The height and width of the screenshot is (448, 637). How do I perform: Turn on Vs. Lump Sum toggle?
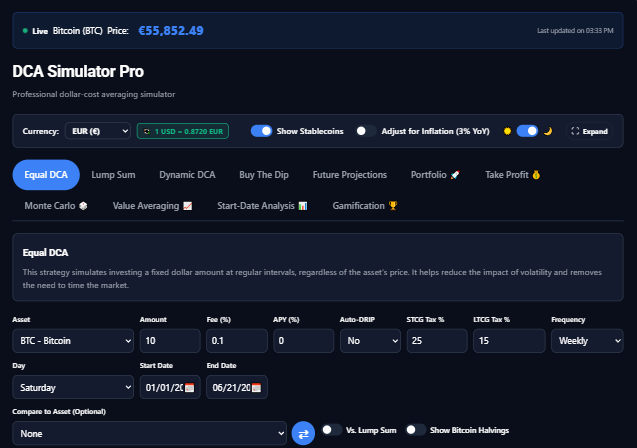(x=332, y=430)
